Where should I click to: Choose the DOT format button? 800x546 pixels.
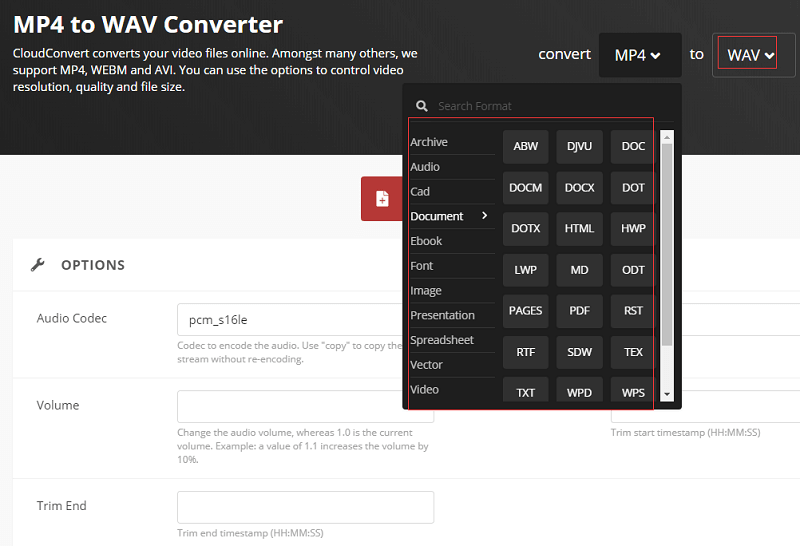632,188
